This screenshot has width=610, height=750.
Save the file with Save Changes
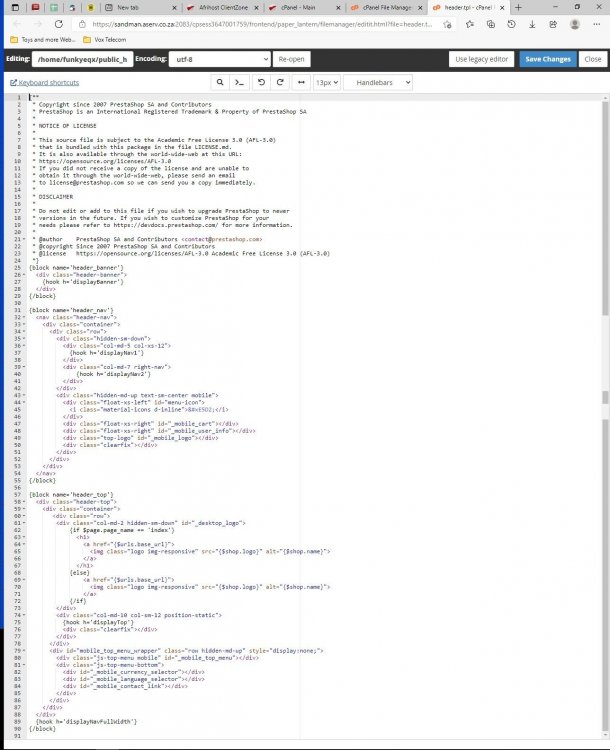(x=548, y=59)
